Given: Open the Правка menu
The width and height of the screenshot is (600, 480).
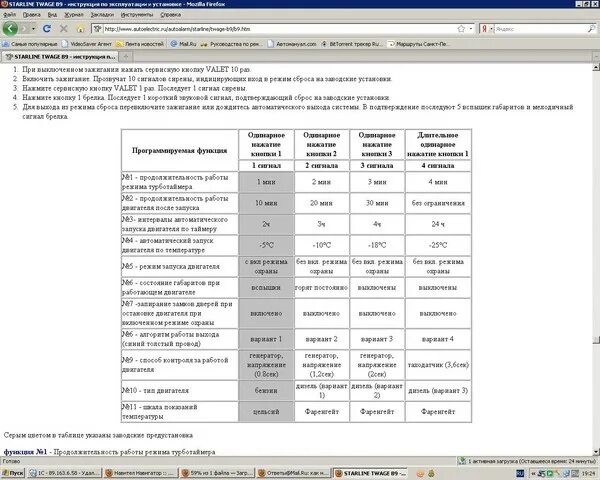Looking at the screenshot, I should point(31,15).
